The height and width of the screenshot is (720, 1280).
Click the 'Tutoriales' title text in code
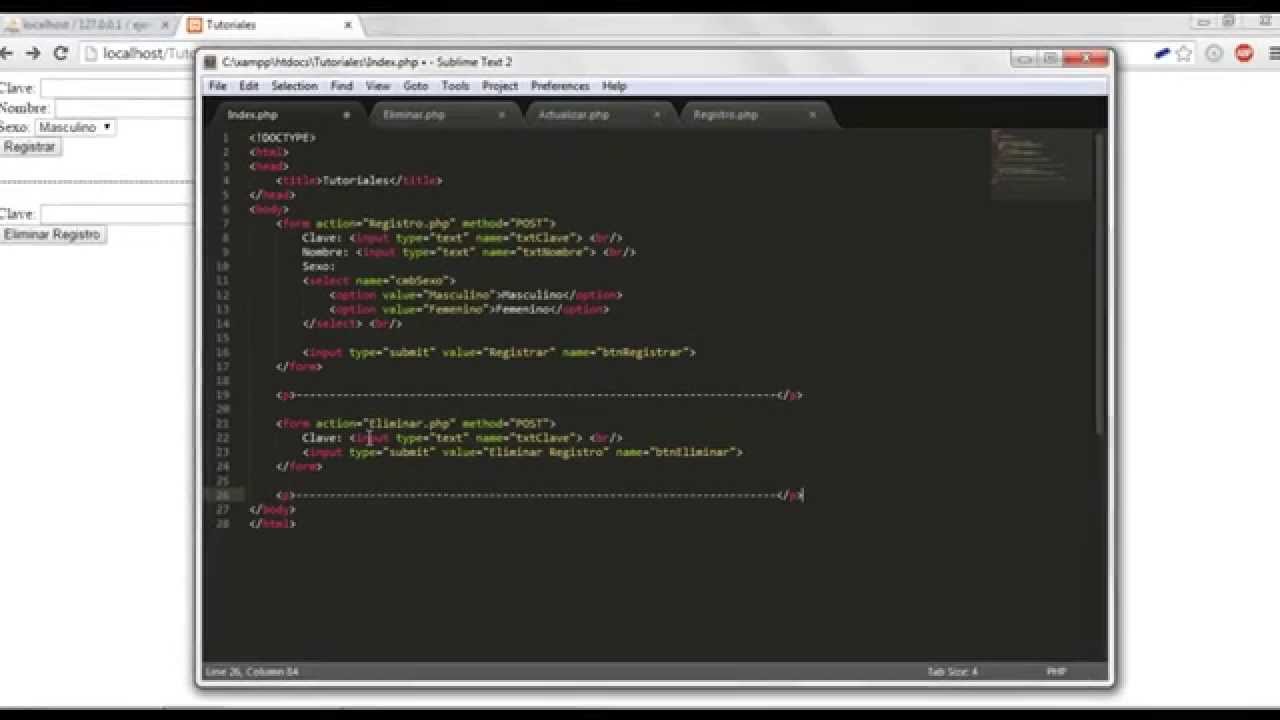(x=355, y=181)
